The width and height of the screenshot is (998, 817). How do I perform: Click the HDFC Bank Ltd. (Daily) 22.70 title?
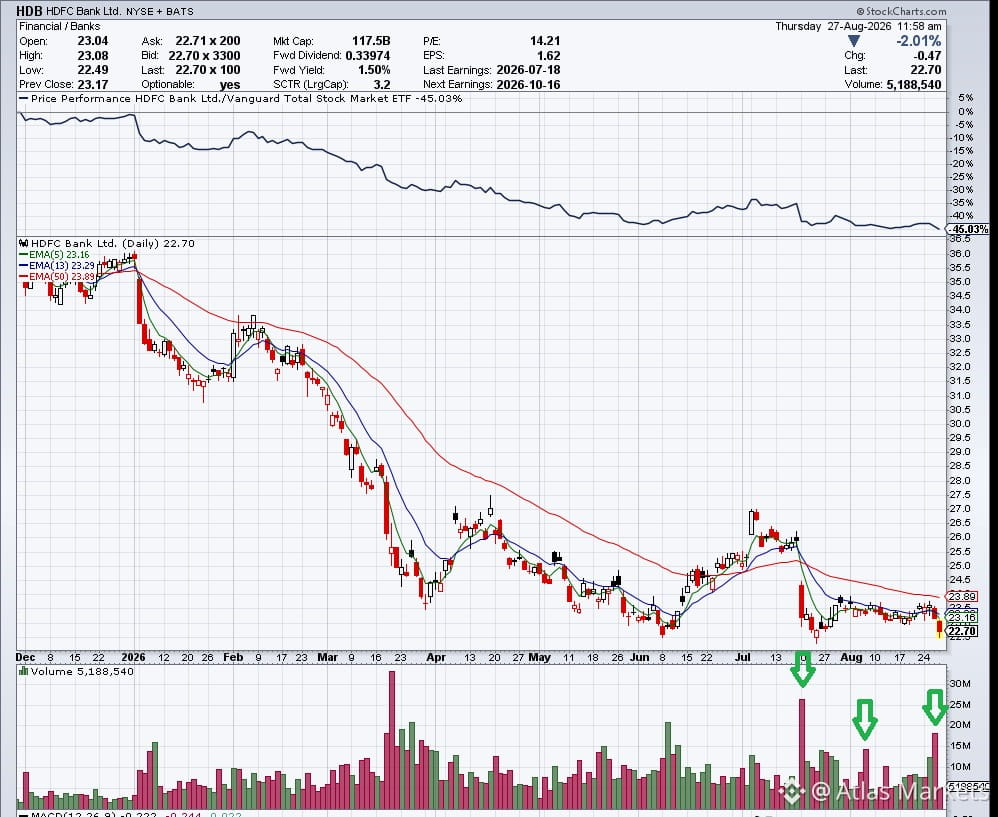click(113, 243)
